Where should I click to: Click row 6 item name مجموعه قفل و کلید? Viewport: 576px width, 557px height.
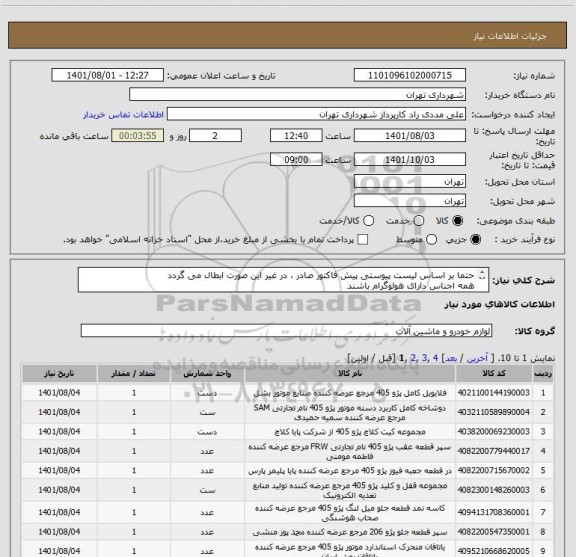click(x=350, y=490)
